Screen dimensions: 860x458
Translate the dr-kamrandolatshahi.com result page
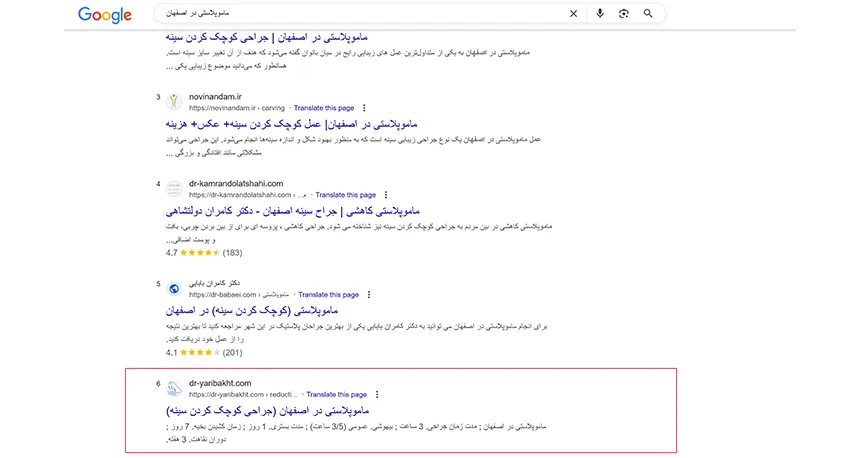pyautogui.click(x=345, y=195)
